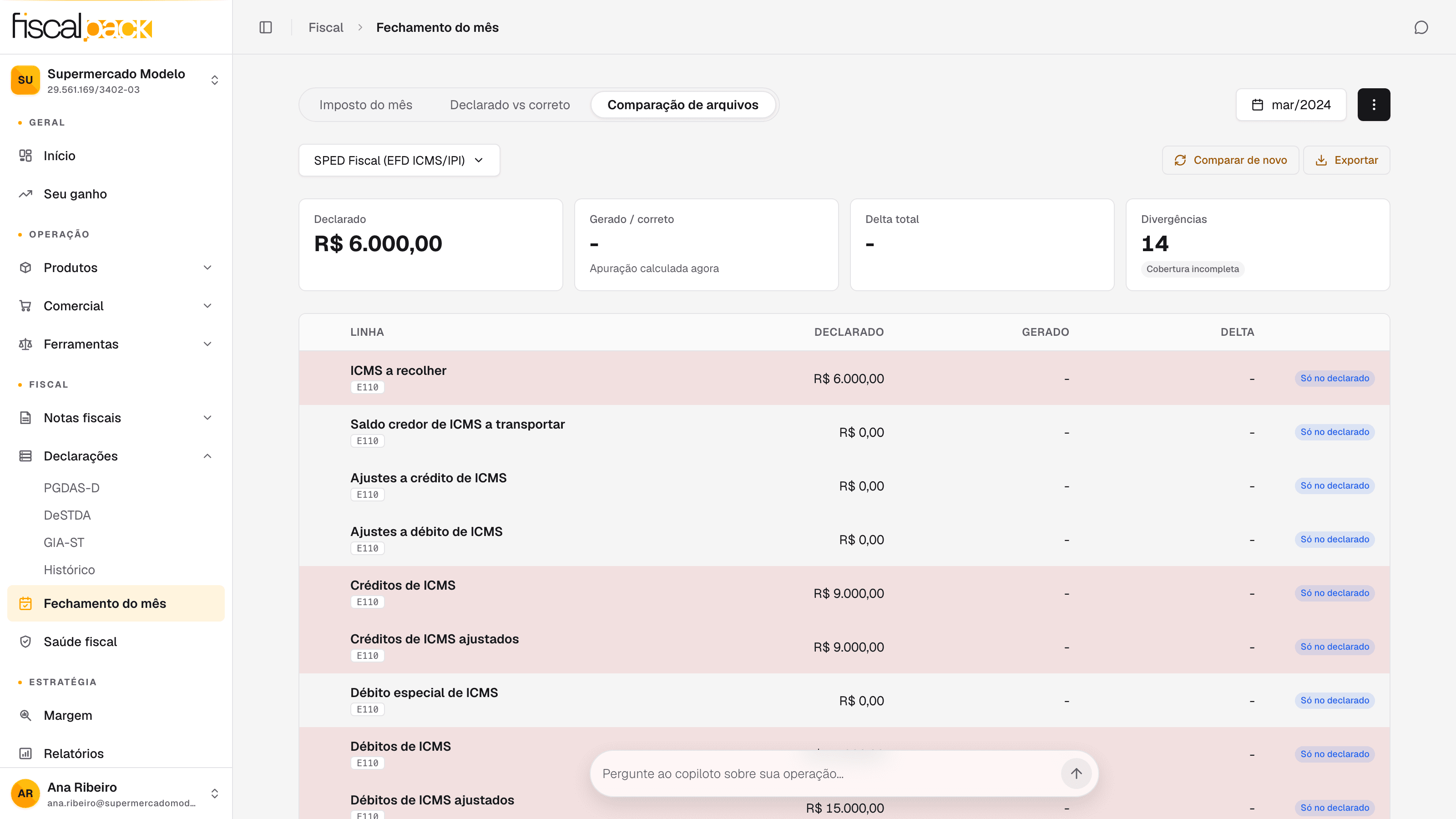Click the R$ 9.000,00 value for Créditos de ICMS
Screen dimensions: 1456x819
[x=849, y=593]
